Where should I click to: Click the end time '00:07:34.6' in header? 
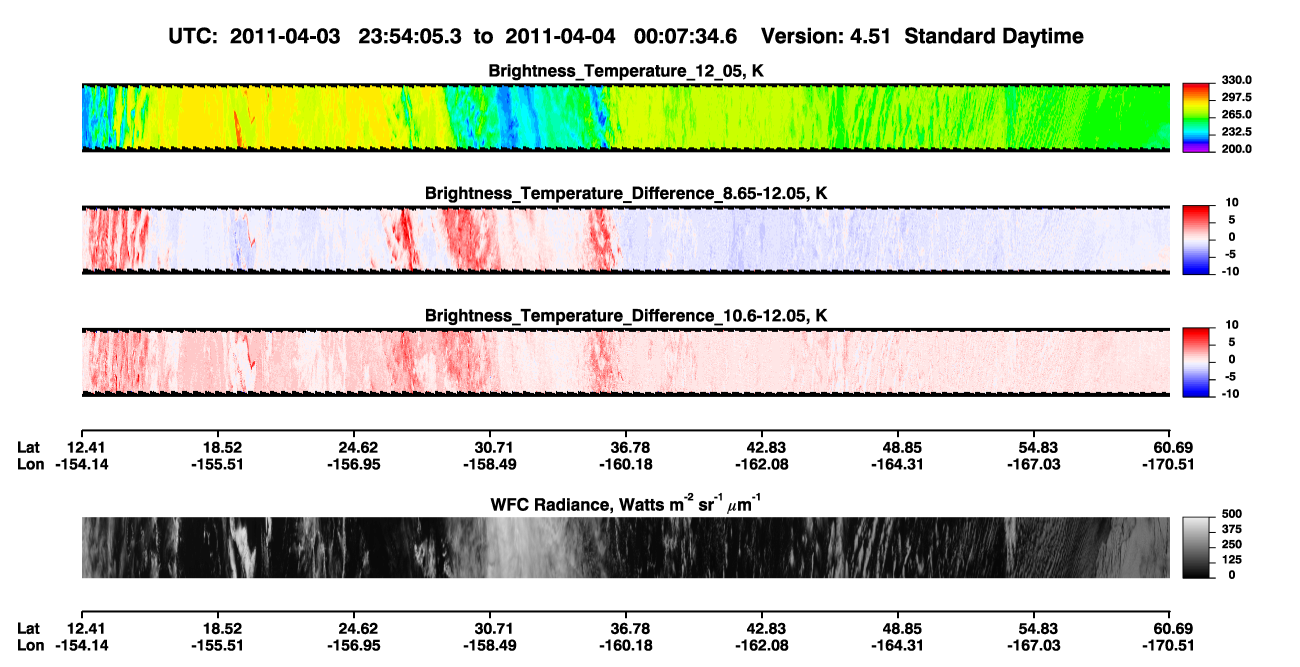coord(686,37)
